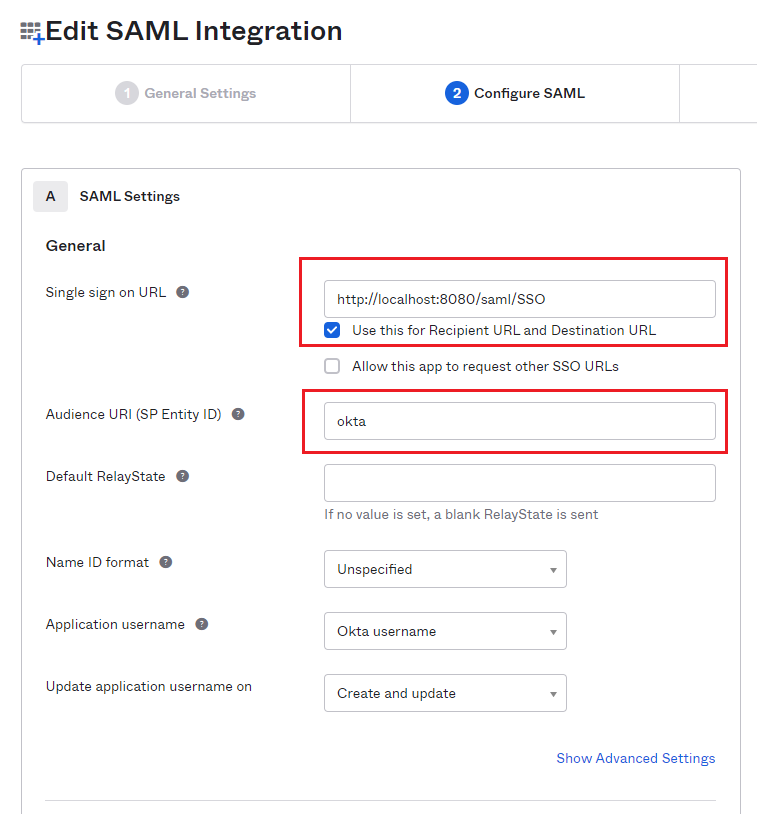This screenshot has width=757, height=814.
Task: Click the Application username label text
Action: click(115, 624)
